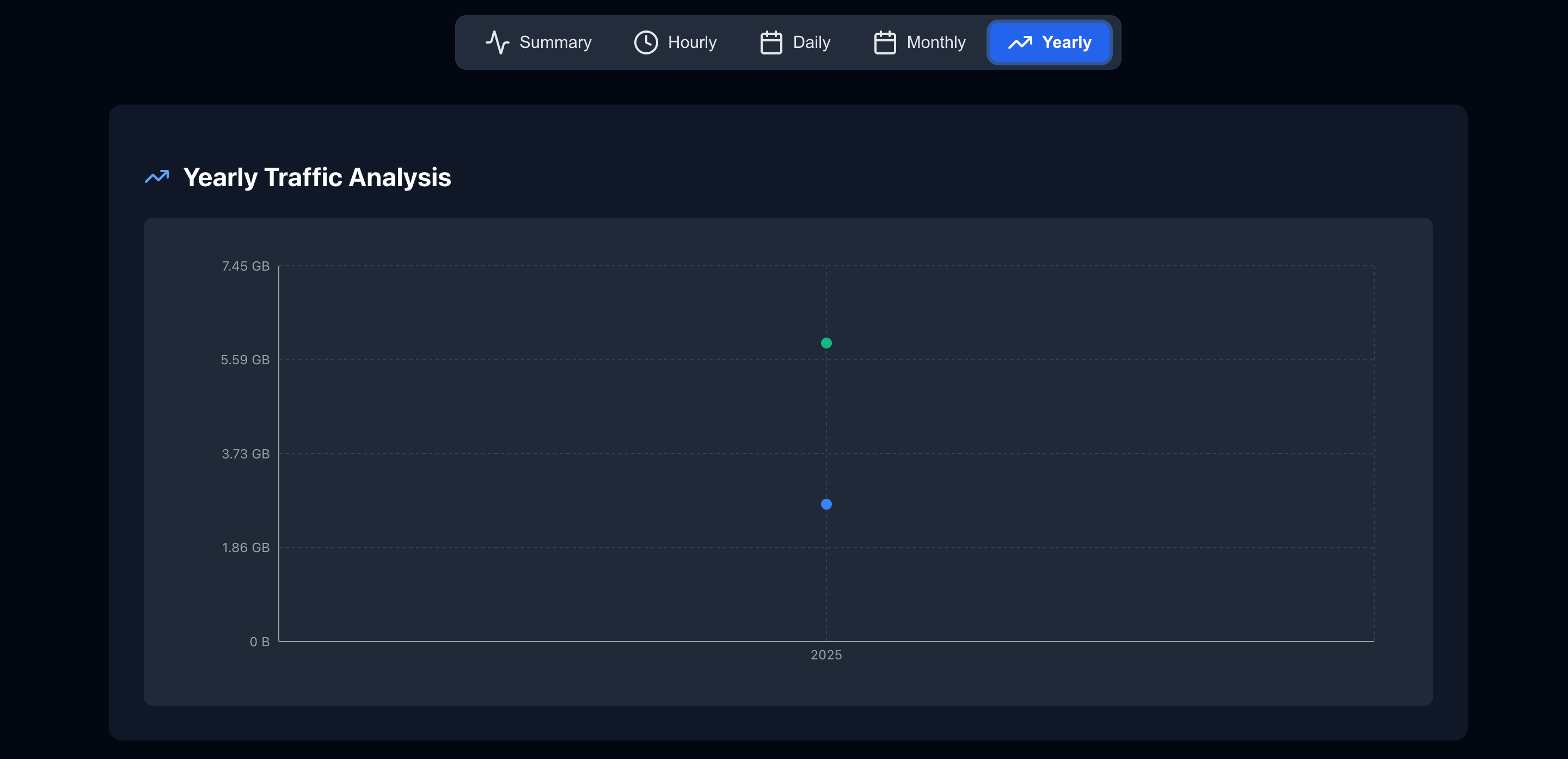
Task: Select the Daily tab
Action: pos(811,42)
